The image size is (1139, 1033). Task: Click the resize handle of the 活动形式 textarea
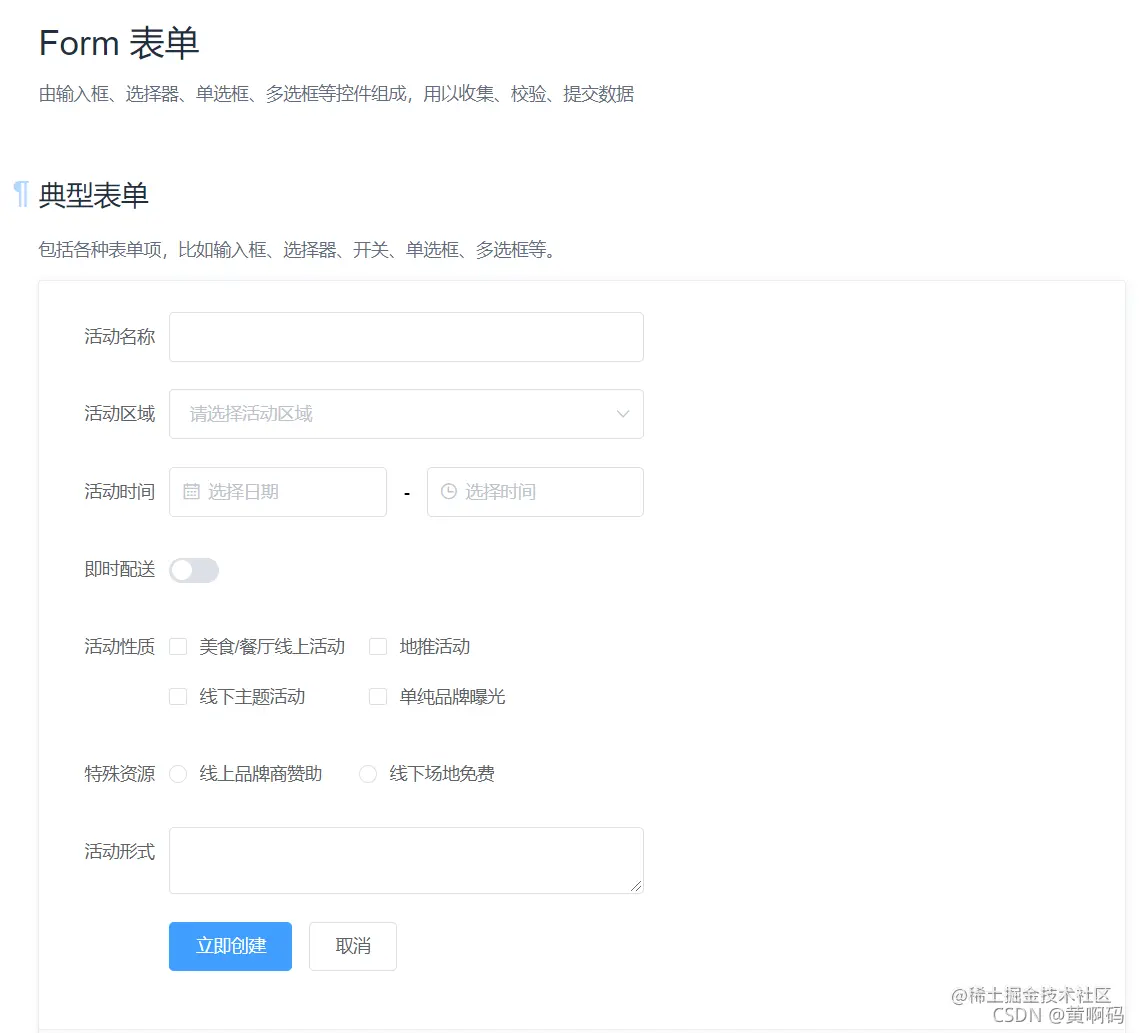[x=636, y=886]
